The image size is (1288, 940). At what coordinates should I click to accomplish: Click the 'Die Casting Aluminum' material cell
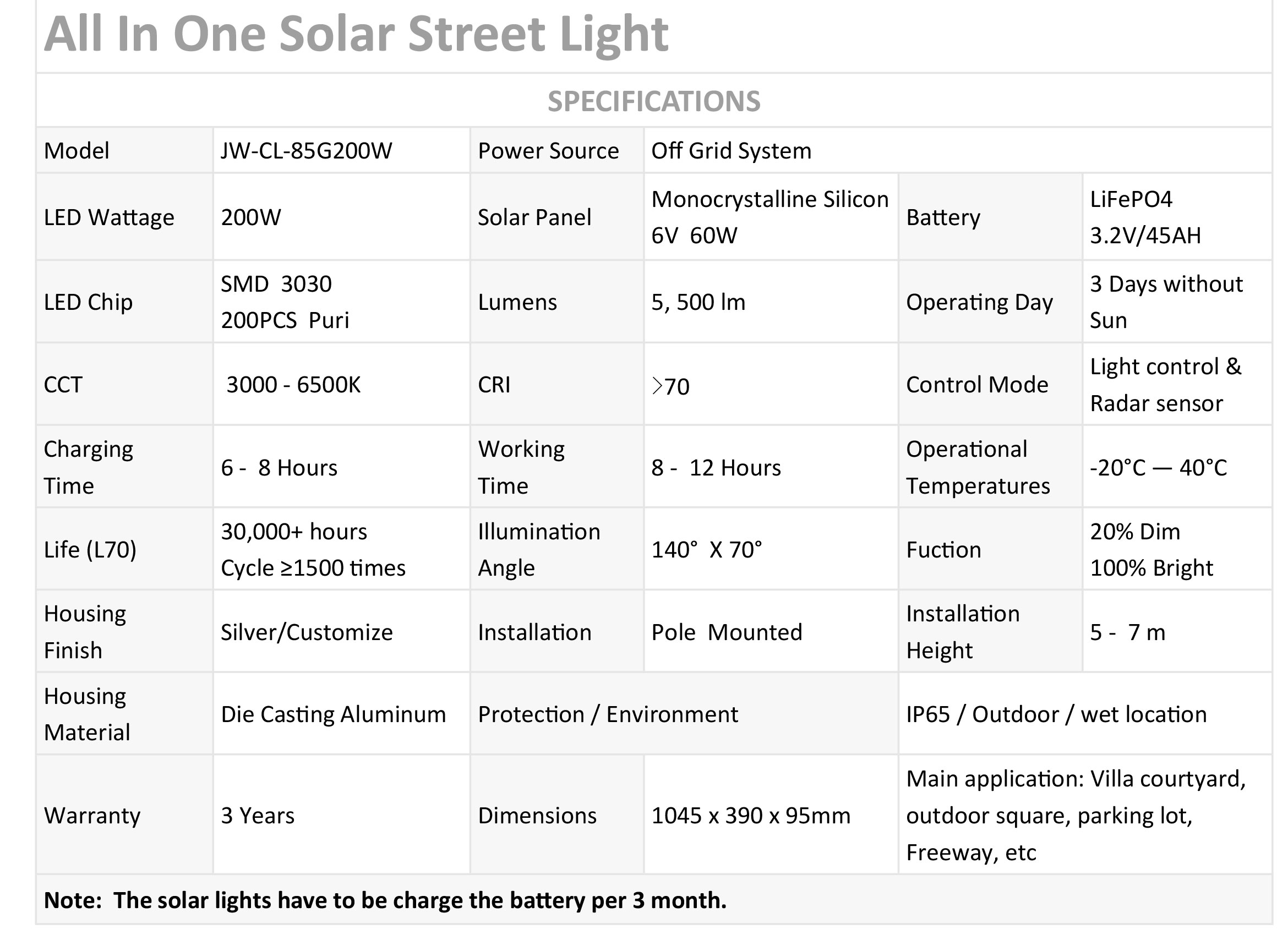click(333, 714)
